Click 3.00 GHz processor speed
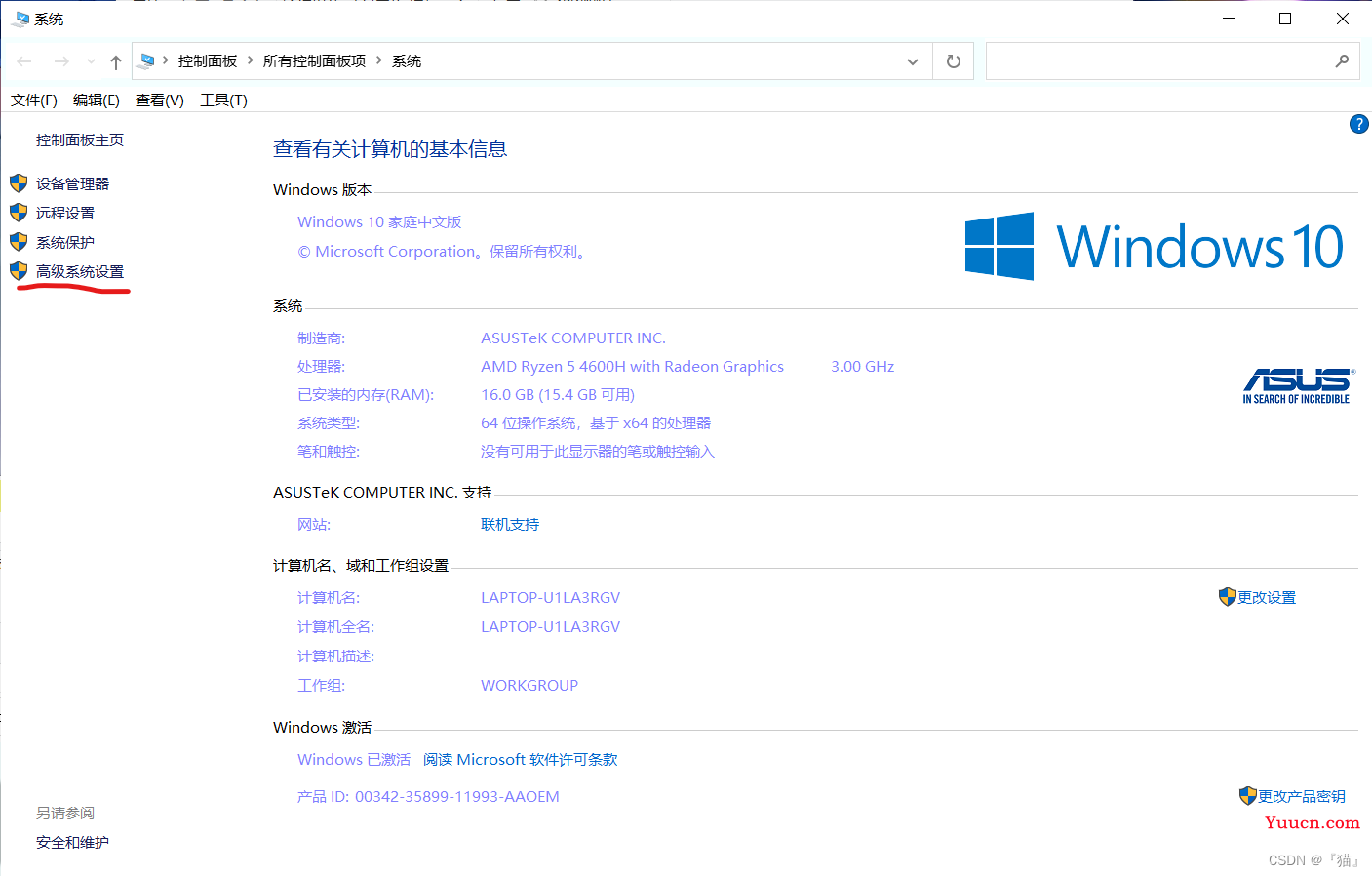 tap(863, 366)
